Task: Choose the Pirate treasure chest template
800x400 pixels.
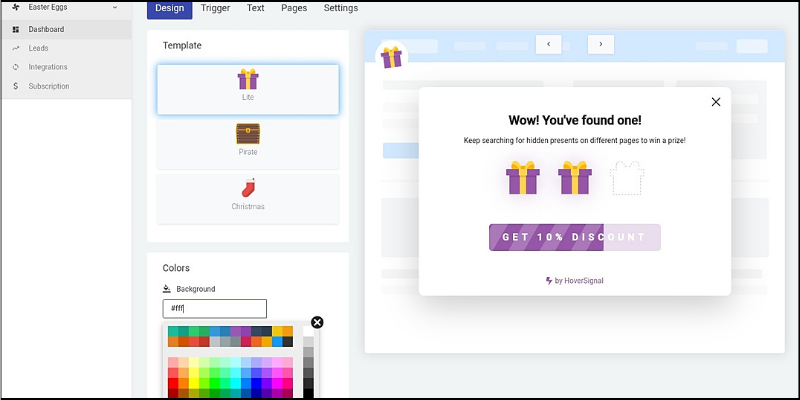Action: click(248, 144)
